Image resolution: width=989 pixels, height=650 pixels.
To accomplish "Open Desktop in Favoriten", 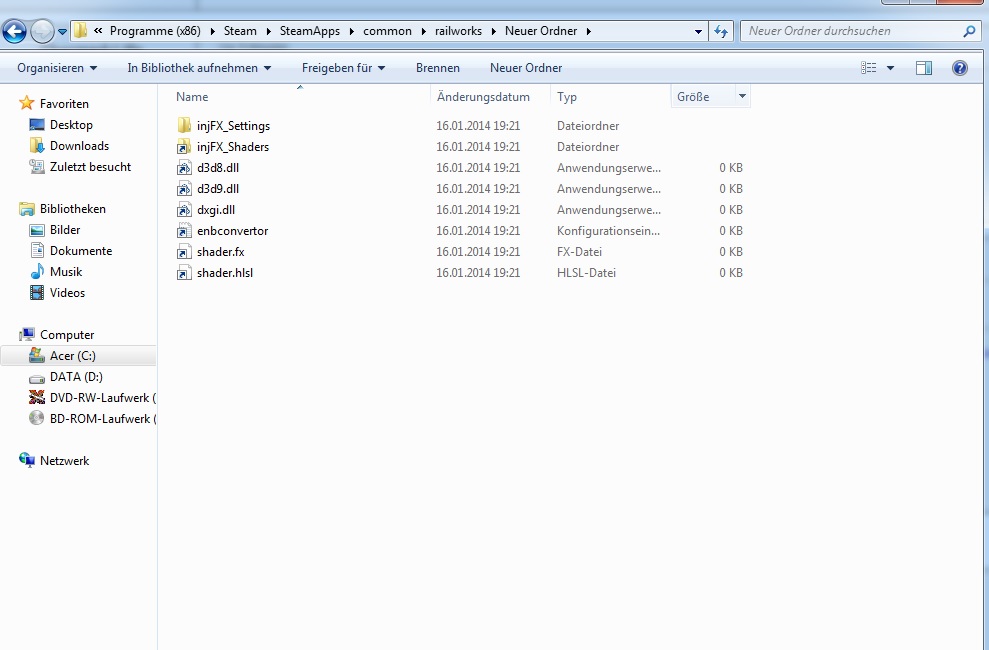I will coord(71,125).
